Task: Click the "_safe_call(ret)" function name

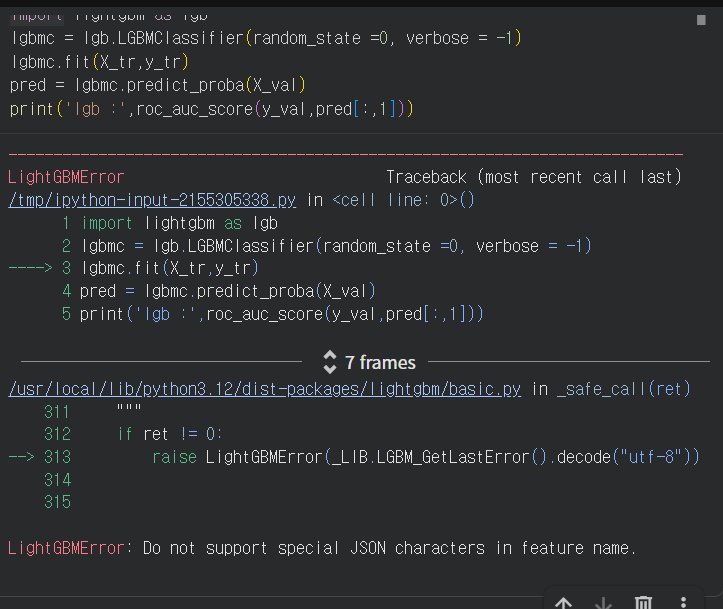Action: (x=624, y=389)
